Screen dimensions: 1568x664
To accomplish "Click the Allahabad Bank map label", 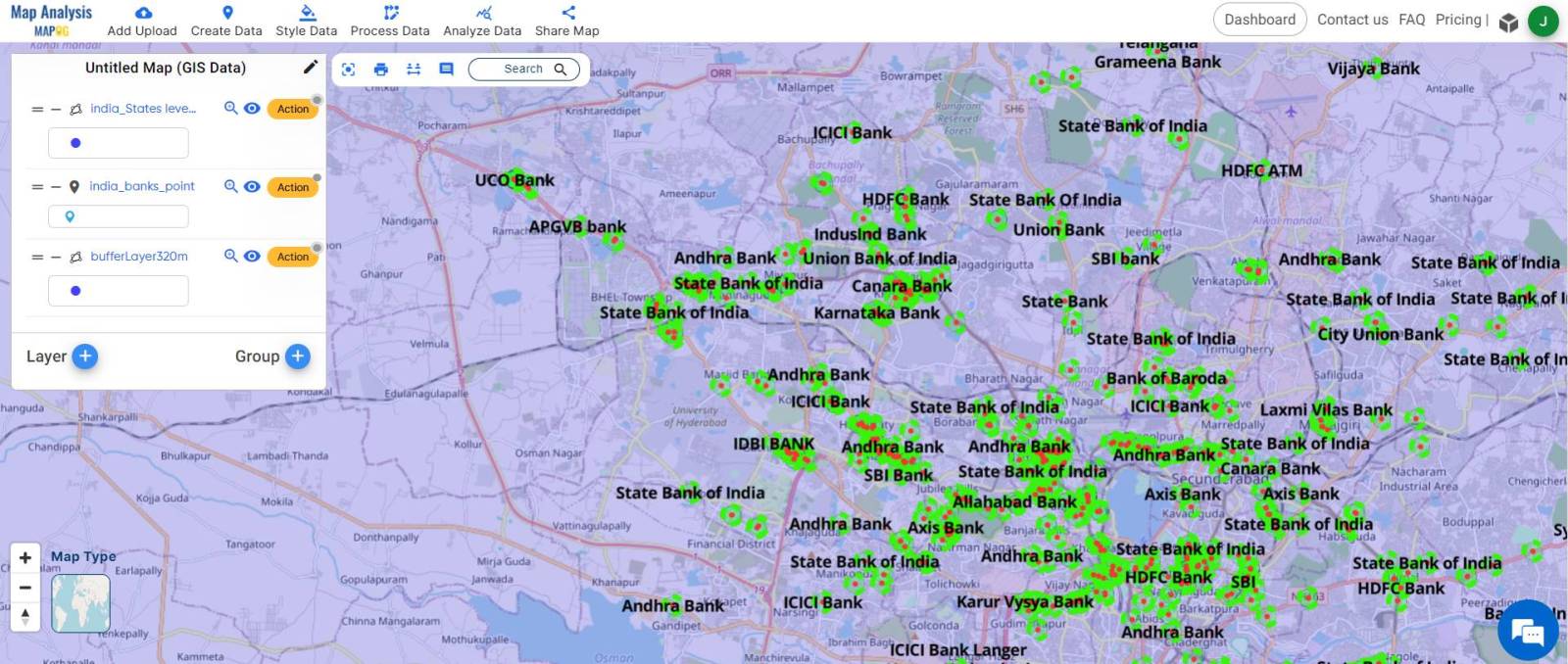I will [x=1014, y=501].
